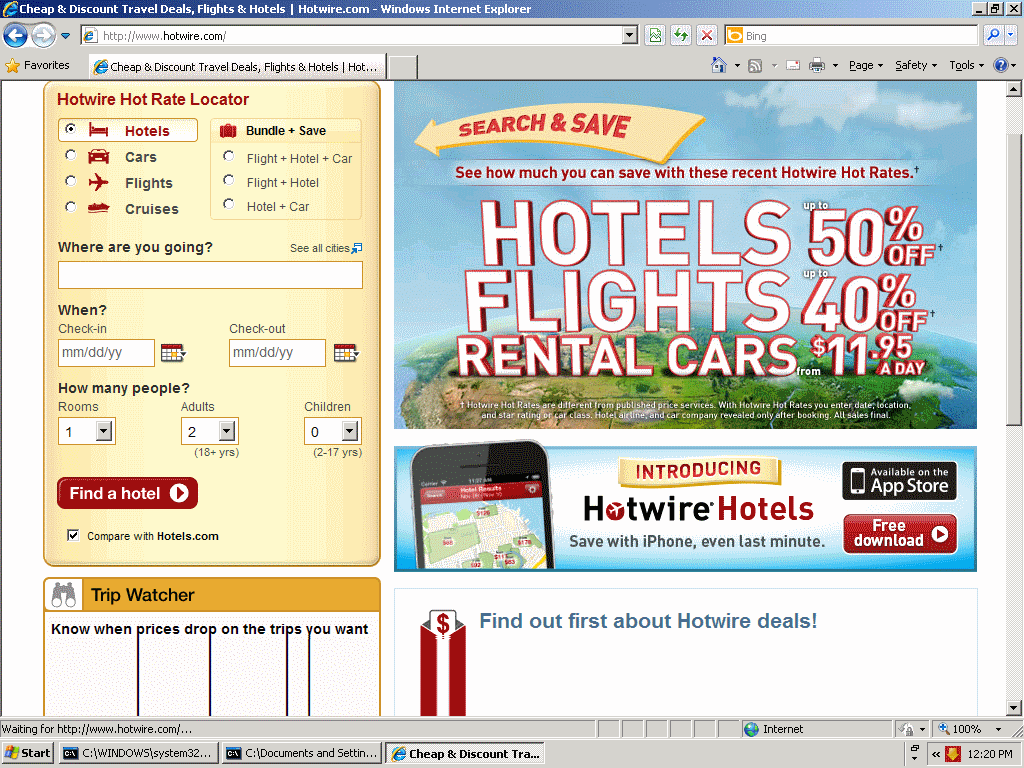The height and width of the screenshot is (768, 1024).
Task: Click the Bing search box
Action: (x=852, y=35)
